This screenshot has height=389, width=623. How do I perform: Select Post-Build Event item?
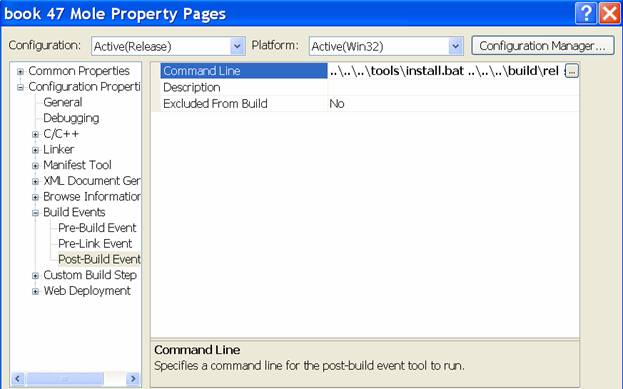(99, 259)
